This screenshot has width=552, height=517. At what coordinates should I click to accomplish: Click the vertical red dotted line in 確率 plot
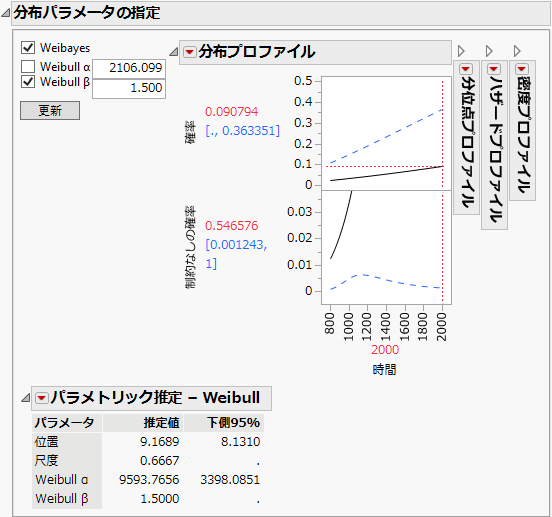pos(443,134)
